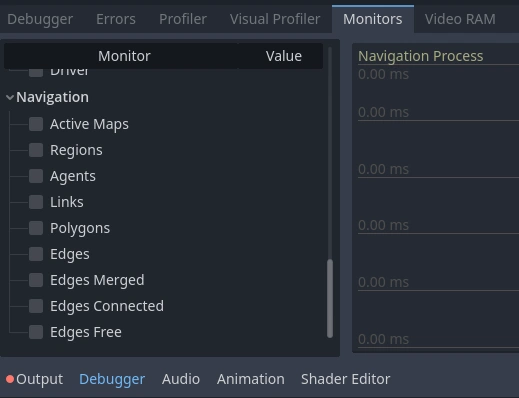Viewport: 519px width, 398px height.
Task: Open the Profiler tab
Action: pos(183,19)
